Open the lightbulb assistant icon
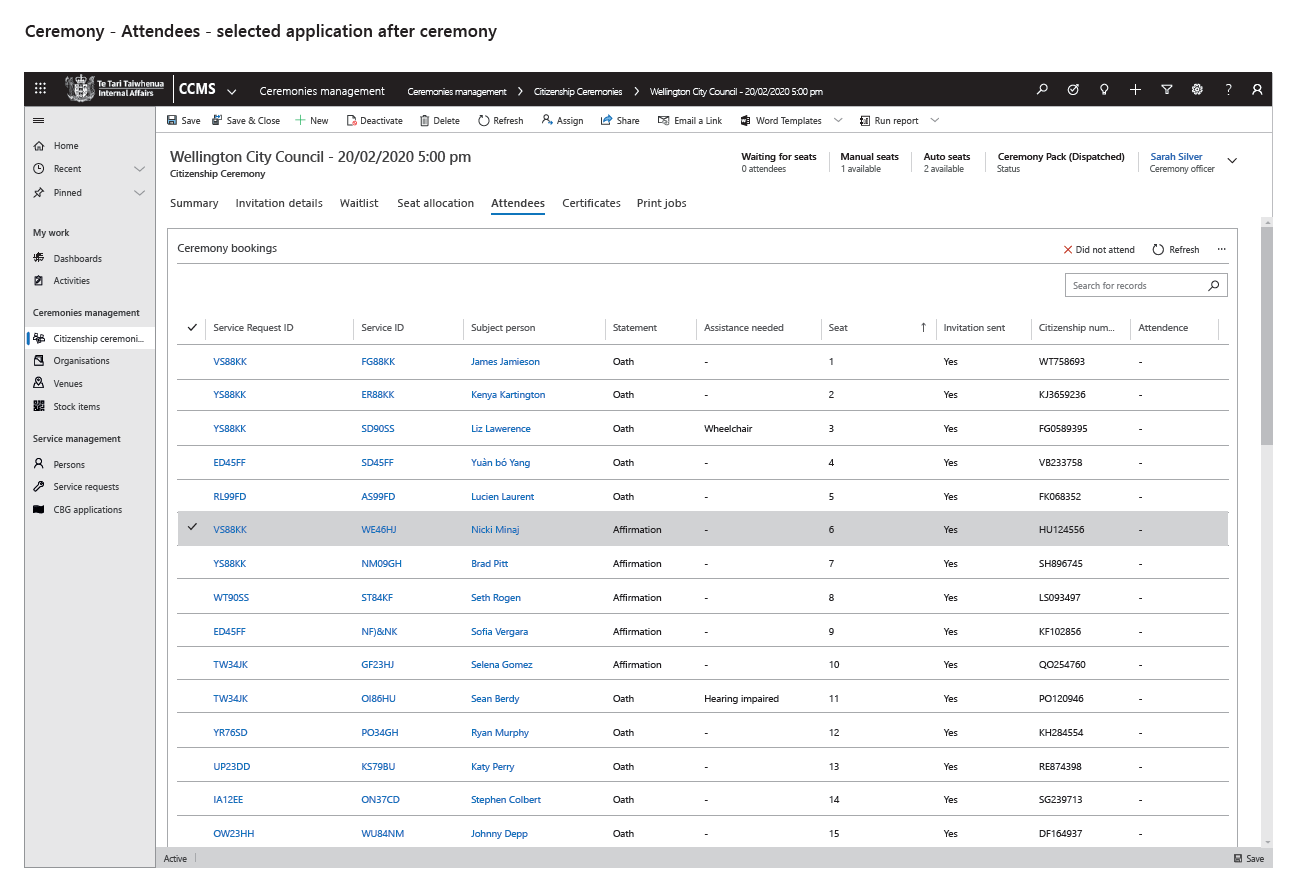Screen dimensions: 1300x892 click(x=1104, y=89)
